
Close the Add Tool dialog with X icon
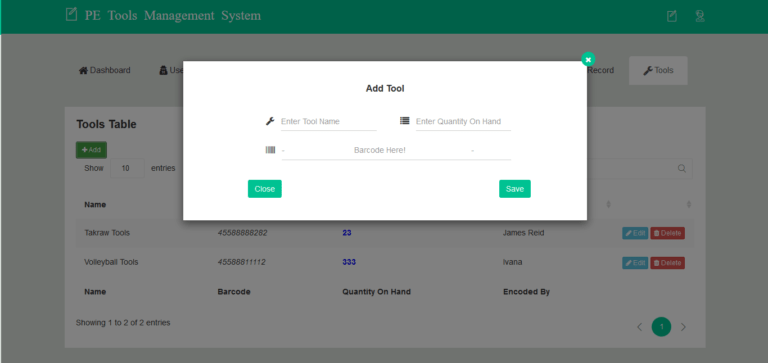[x=588, y=59]
